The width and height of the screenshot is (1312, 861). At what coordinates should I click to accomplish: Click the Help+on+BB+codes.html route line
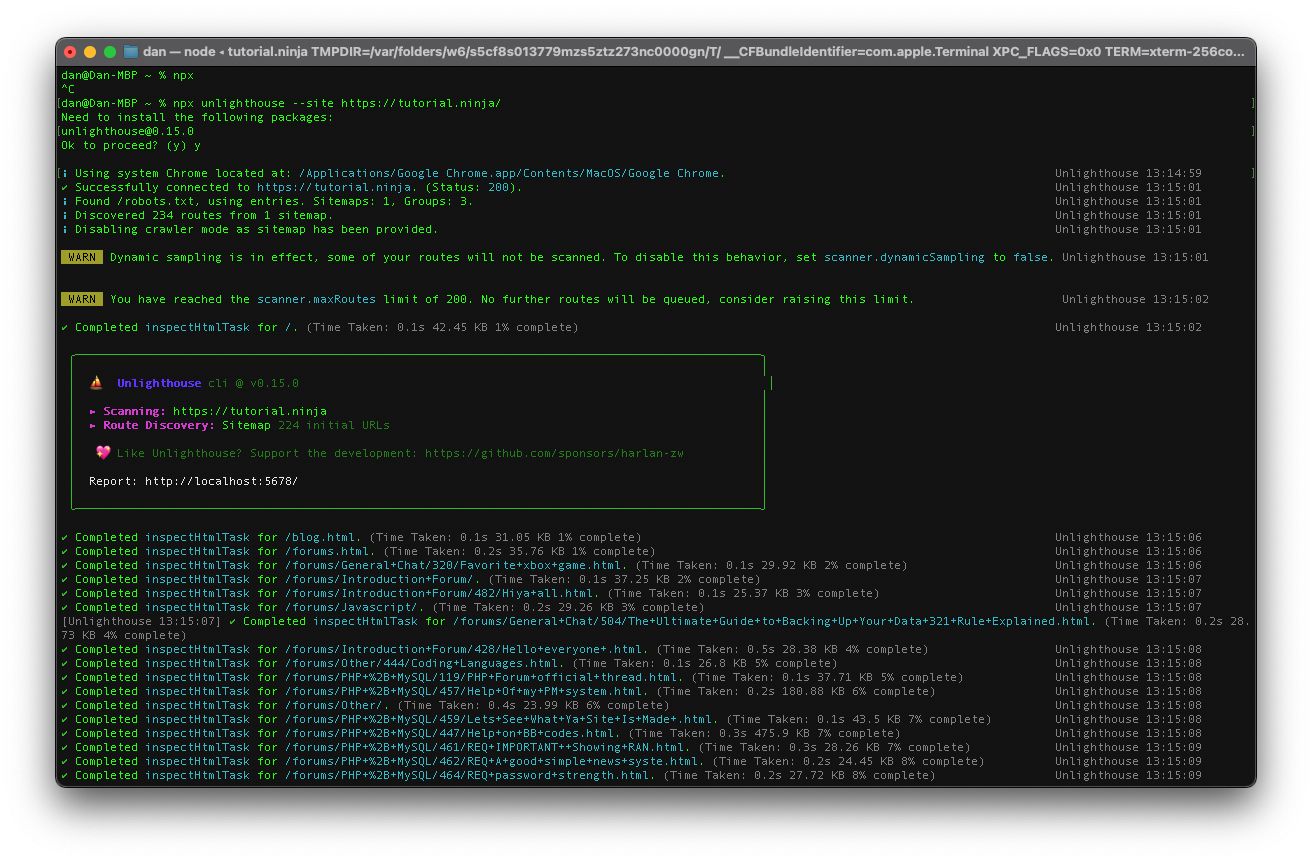480,733
